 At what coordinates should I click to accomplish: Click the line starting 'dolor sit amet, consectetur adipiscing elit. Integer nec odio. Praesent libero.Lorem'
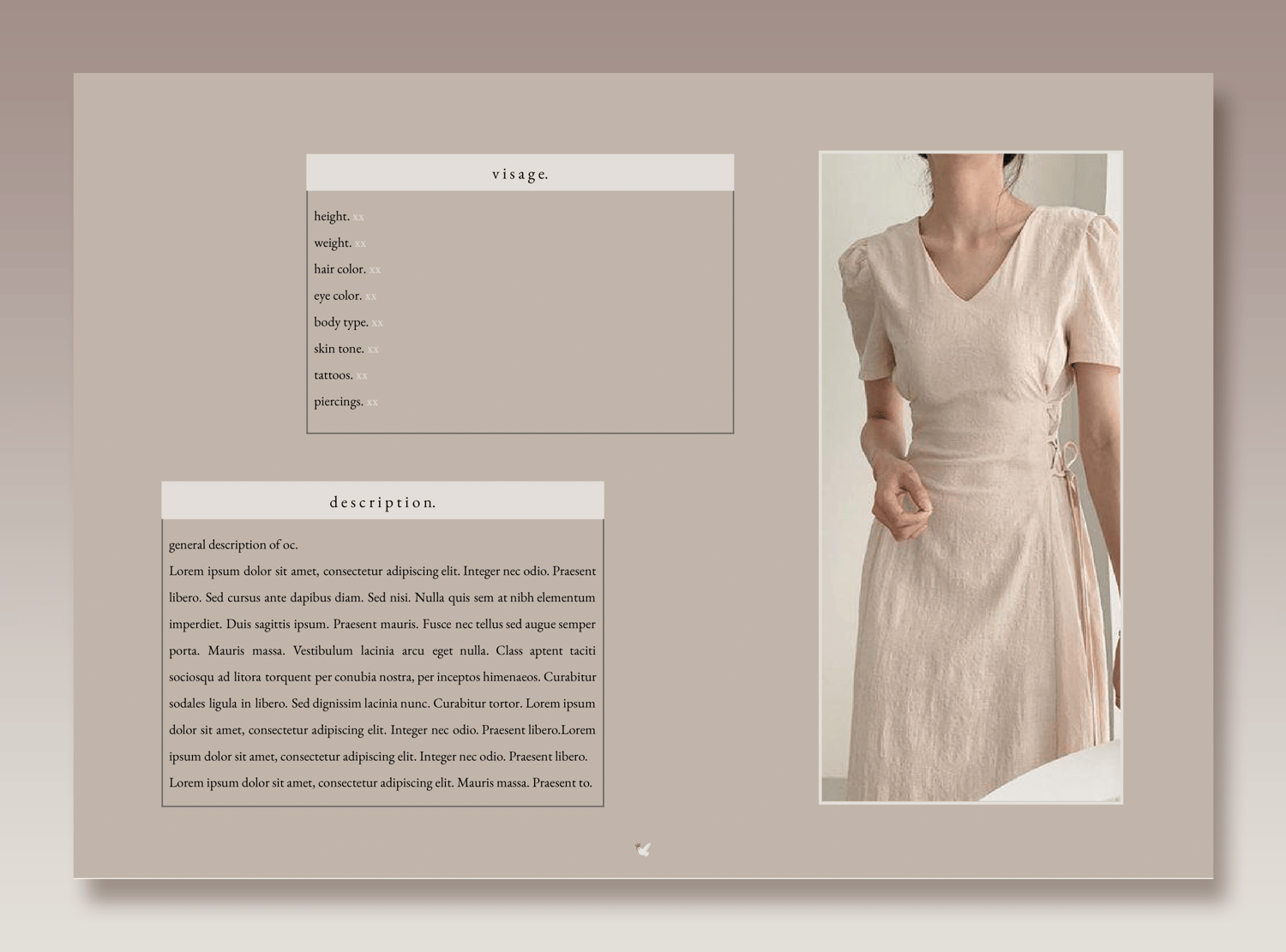pyautogui.click(x=382, y=730)
